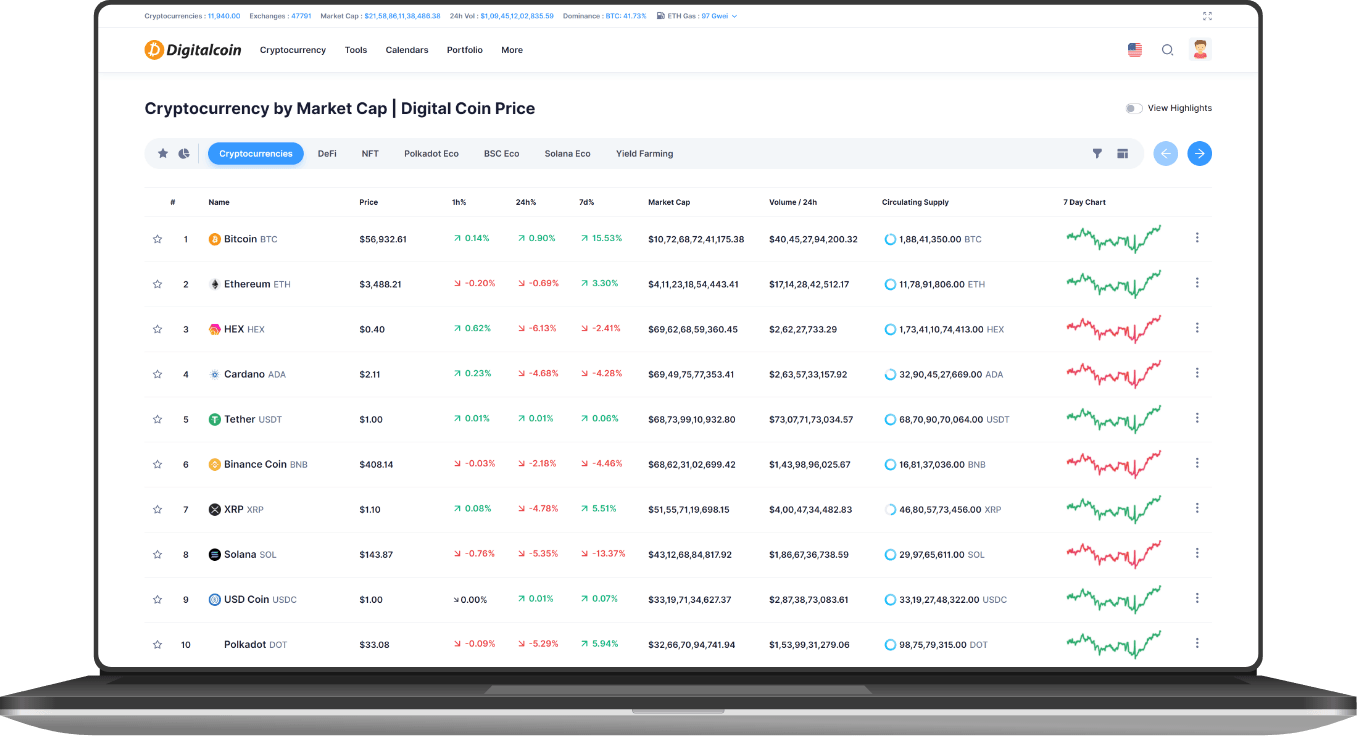1357x736 pixels.
Task: Select the Polkadot Eco tab
Action: click(x=431, y=154)
